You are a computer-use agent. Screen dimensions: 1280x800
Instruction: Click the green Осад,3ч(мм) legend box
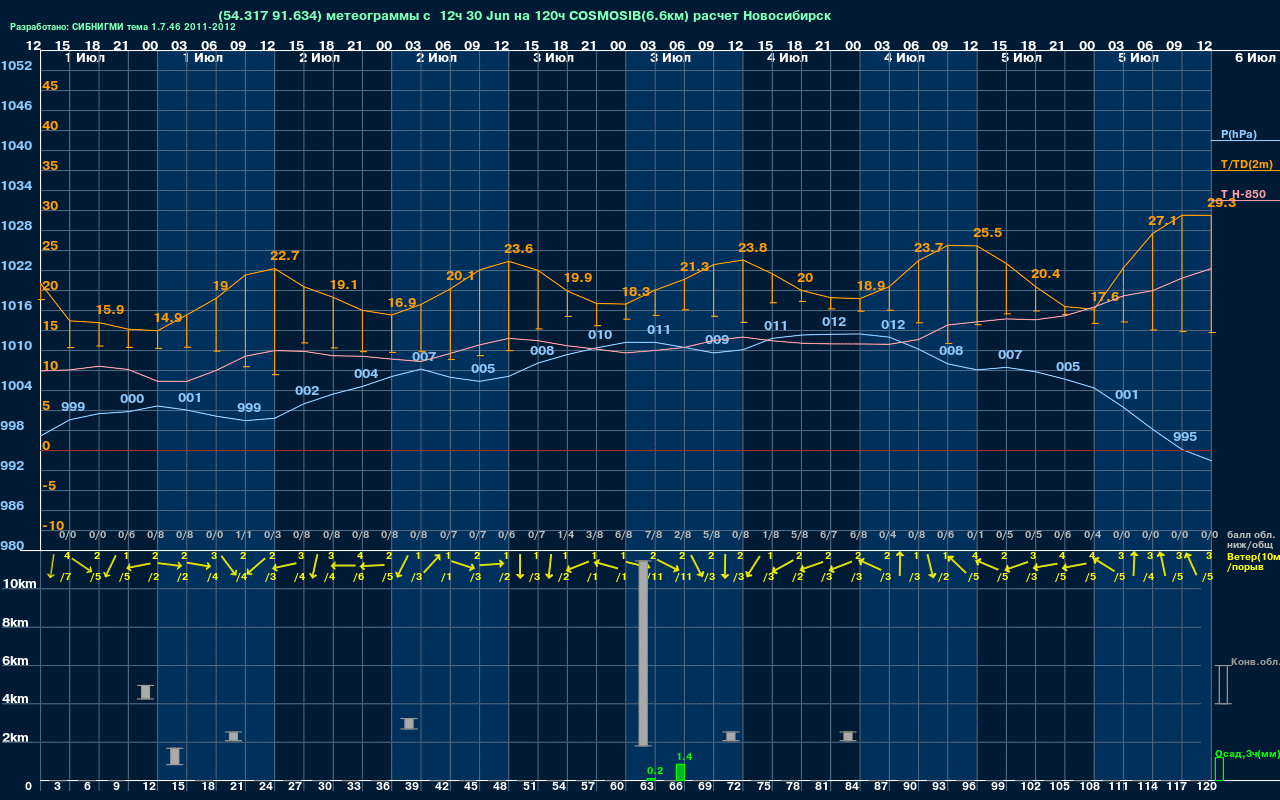[x=1219, y=769]
